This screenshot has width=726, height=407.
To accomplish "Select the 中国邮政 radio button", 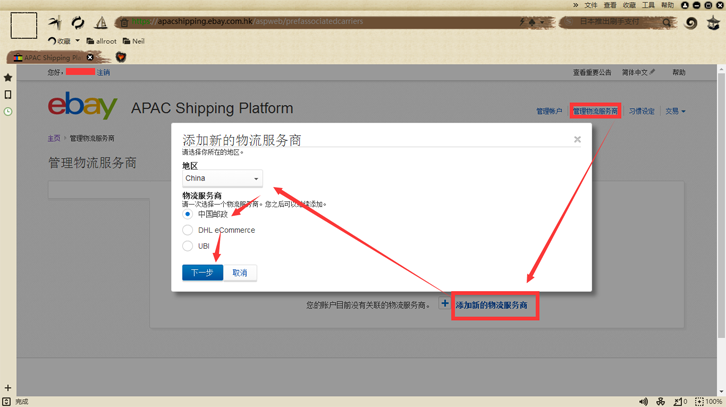I will tap(188, 214).
